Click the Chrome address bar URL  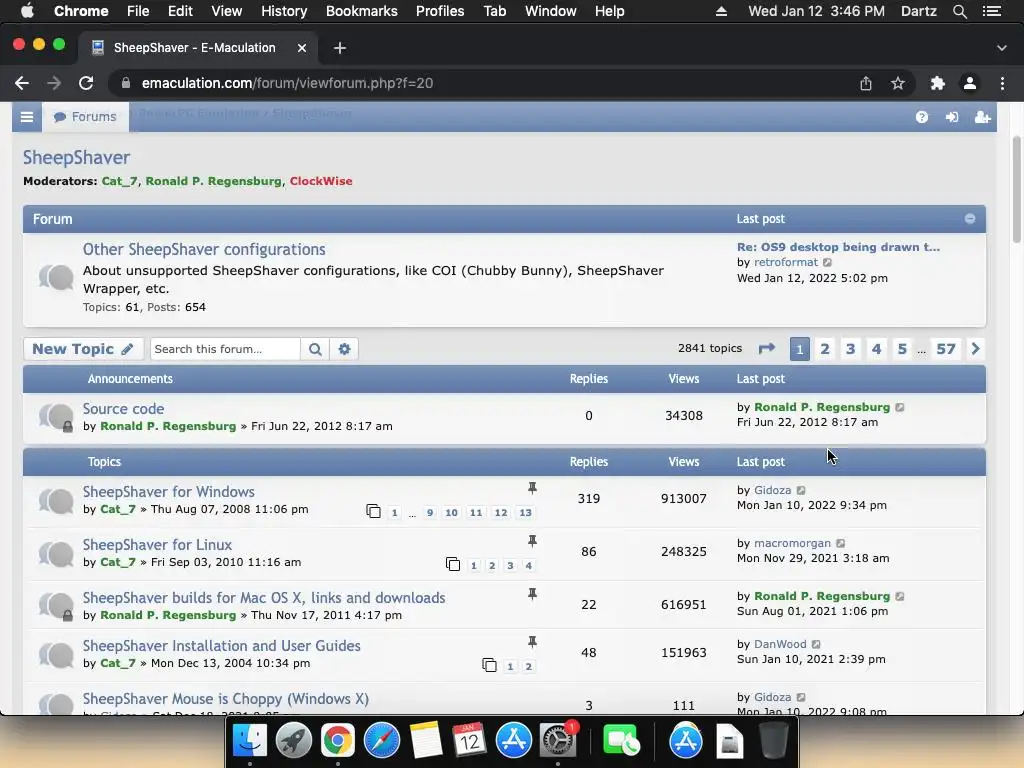click(287, 83)
